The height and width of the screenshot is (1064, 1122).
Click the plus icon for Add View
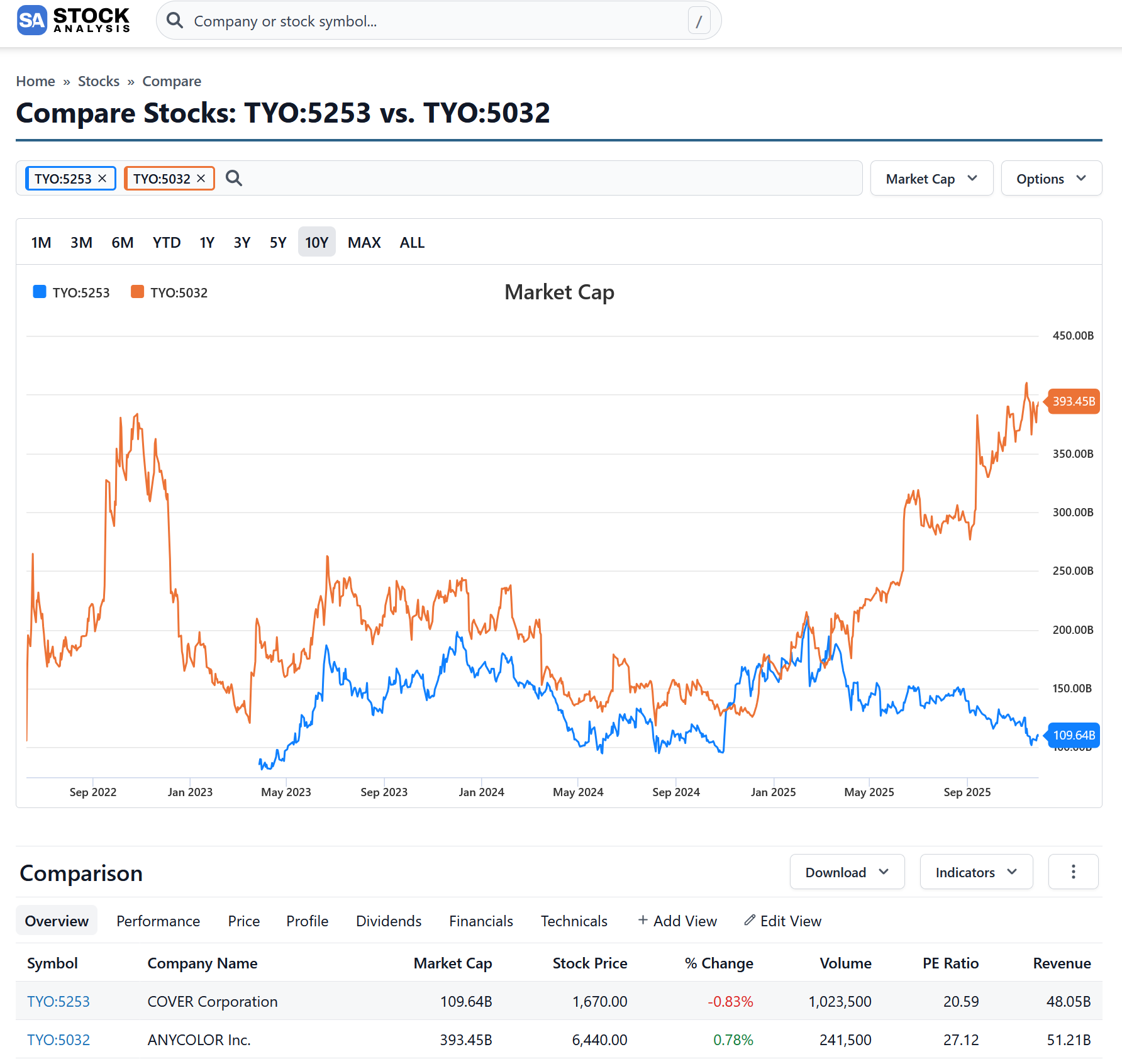pyautogui.click(x=643, y=920)
